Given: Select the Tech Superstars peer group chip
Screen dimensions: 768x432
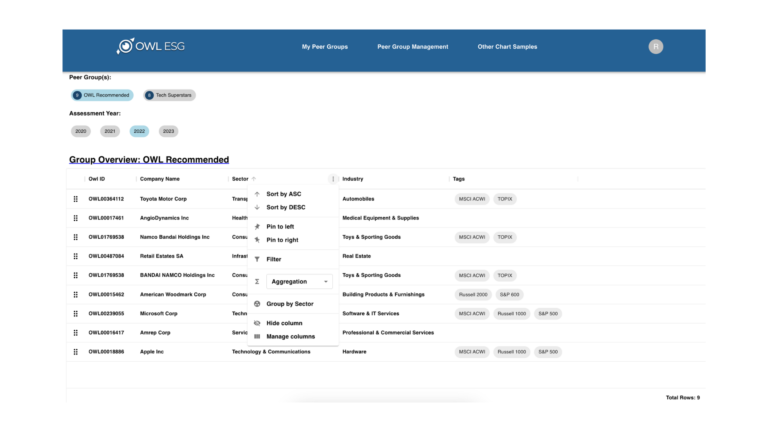Looking at the screenshot, I should tap(169, 95).
